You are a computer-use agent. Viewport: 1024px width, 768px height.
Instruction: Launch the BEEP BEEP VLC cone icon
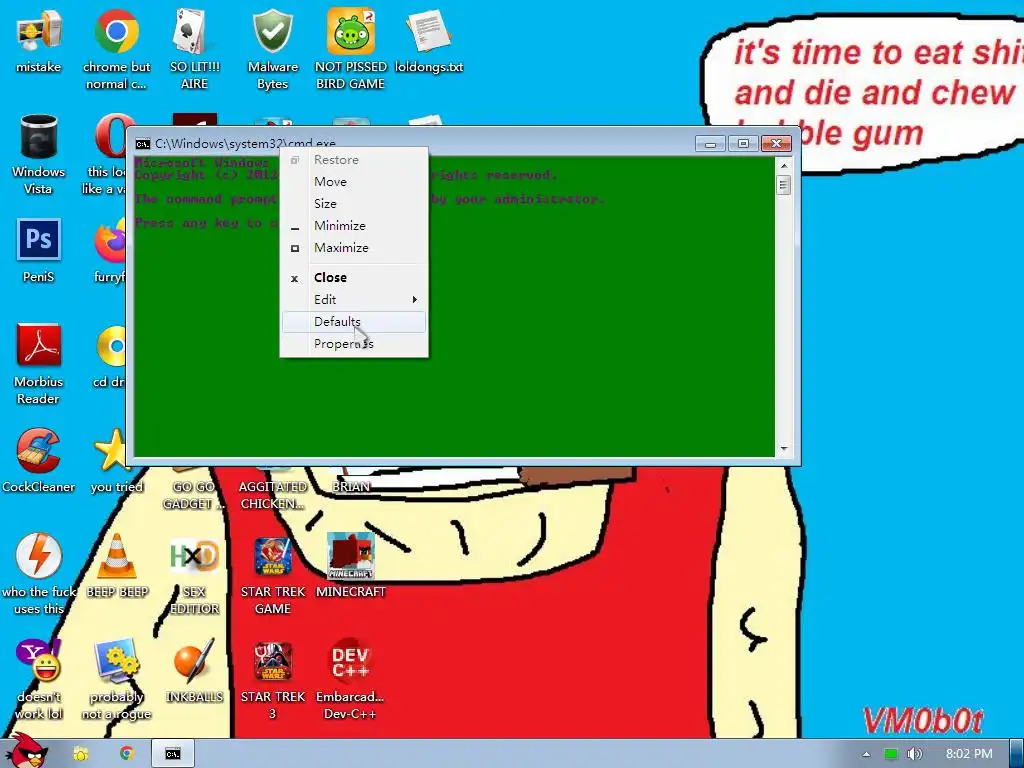coord(117,566)
